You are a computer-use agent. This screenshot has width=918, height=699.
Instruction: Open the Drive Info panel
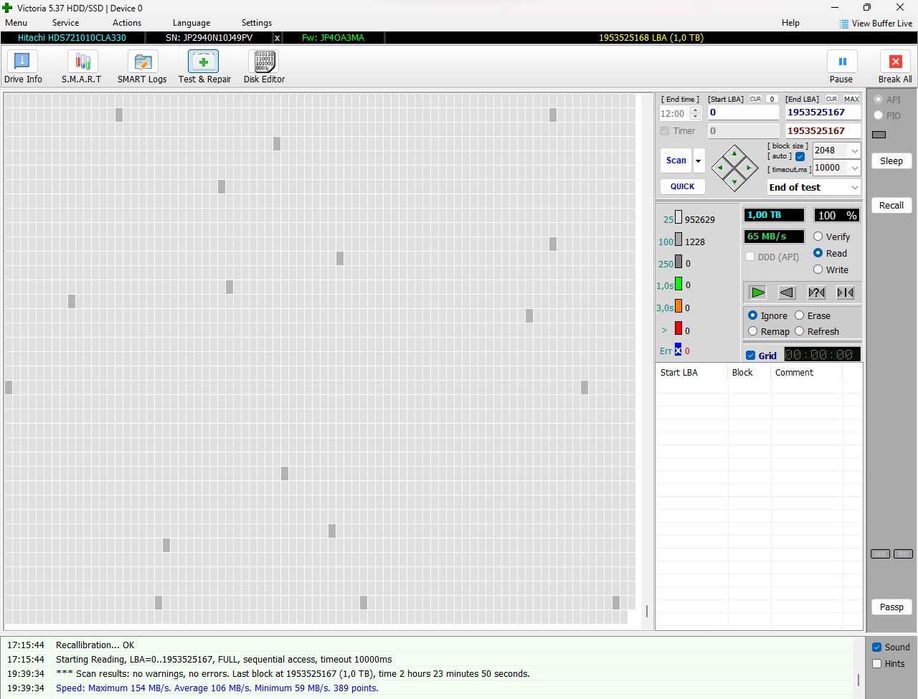tap(22, 66)
